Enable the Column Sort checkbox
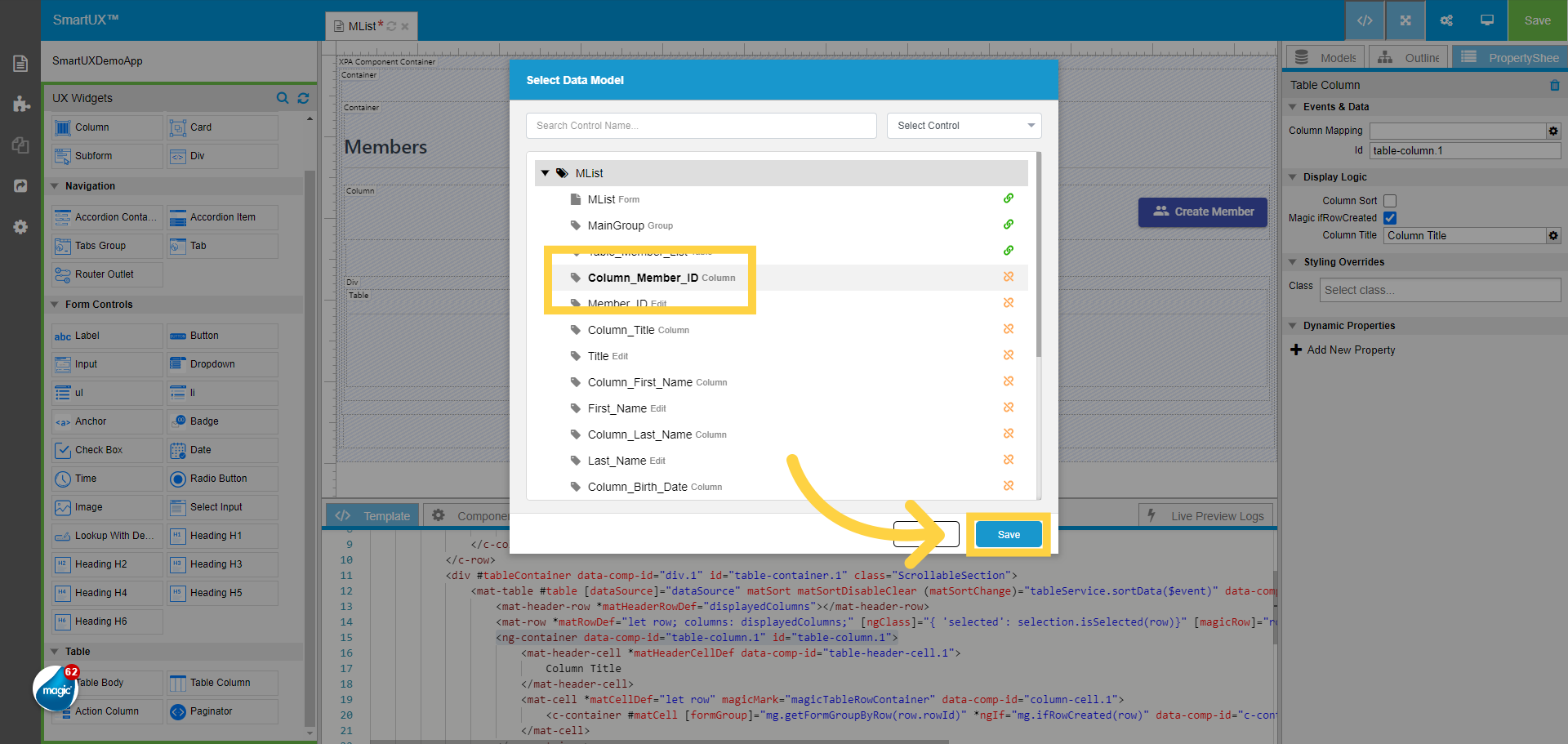The height and width of the screenshot is (744, 1568). coord(1390,200)
